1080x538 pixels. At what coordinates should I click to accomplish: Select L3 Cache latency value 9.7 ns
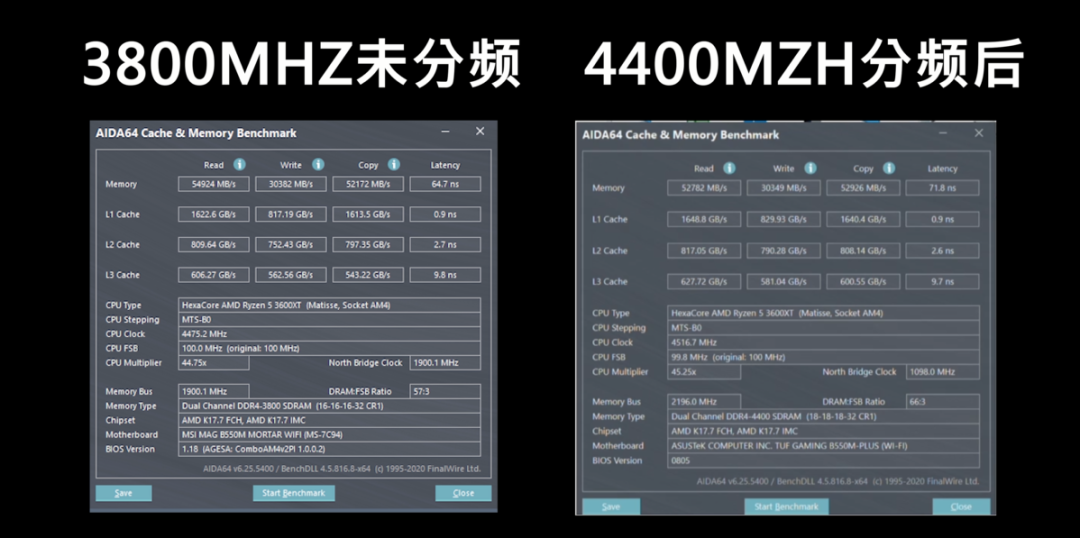pos(942,282)
